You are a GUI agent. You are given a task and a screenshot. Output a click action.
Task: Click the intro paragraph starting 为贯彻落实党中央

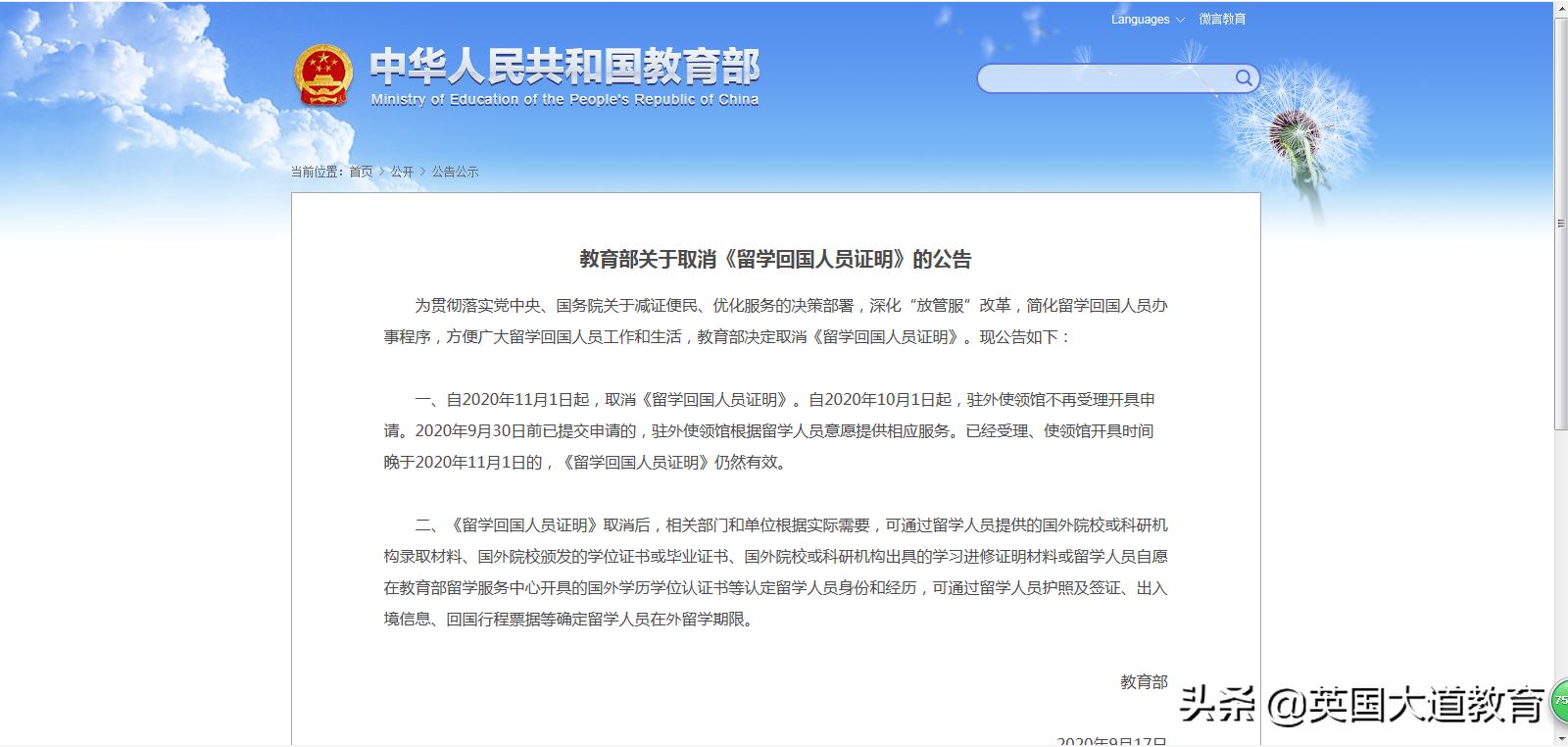(775, 322)
